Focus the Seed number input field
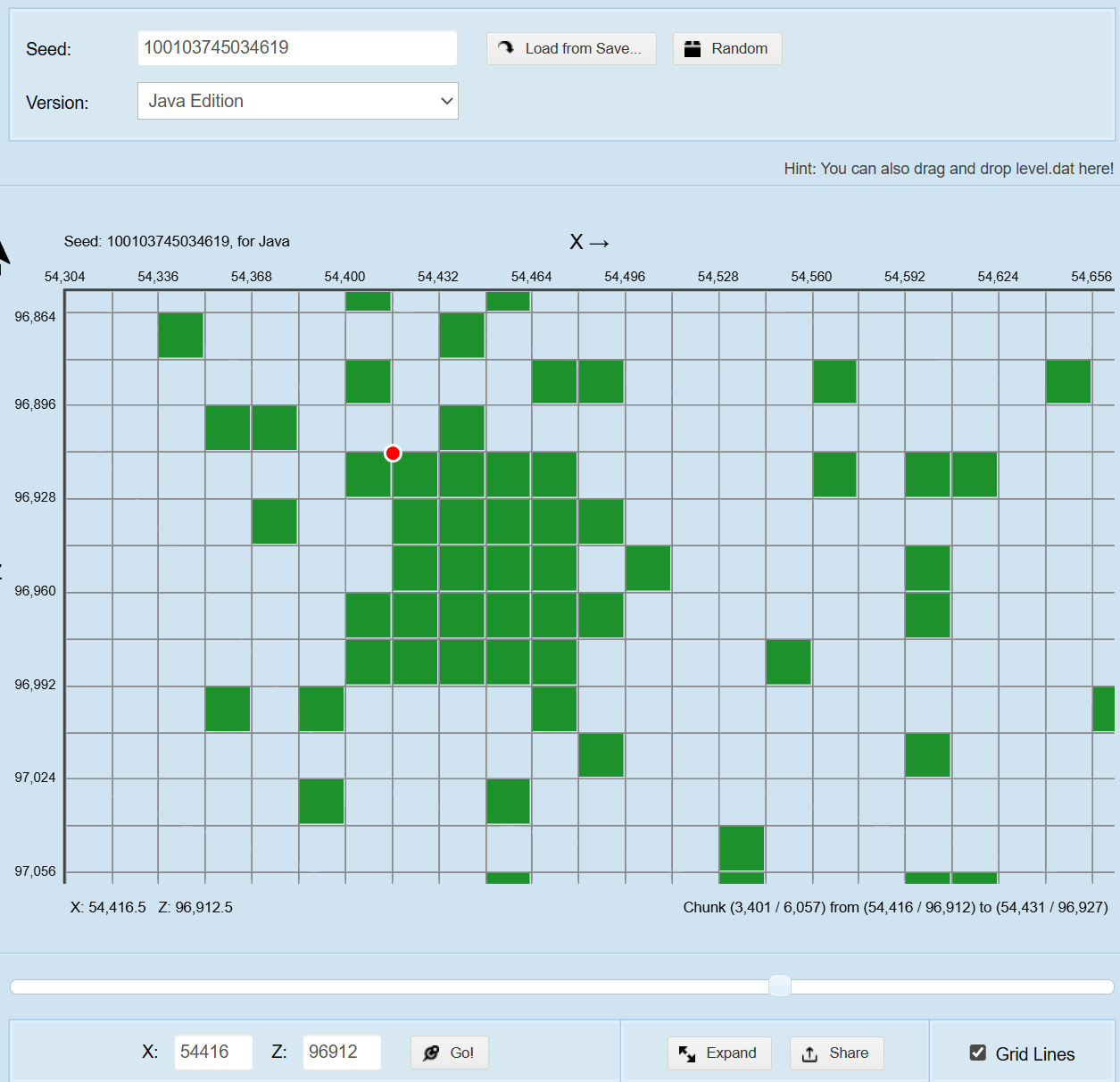This screenshot has width=1120, height=1082. click(x=297, y=48)
